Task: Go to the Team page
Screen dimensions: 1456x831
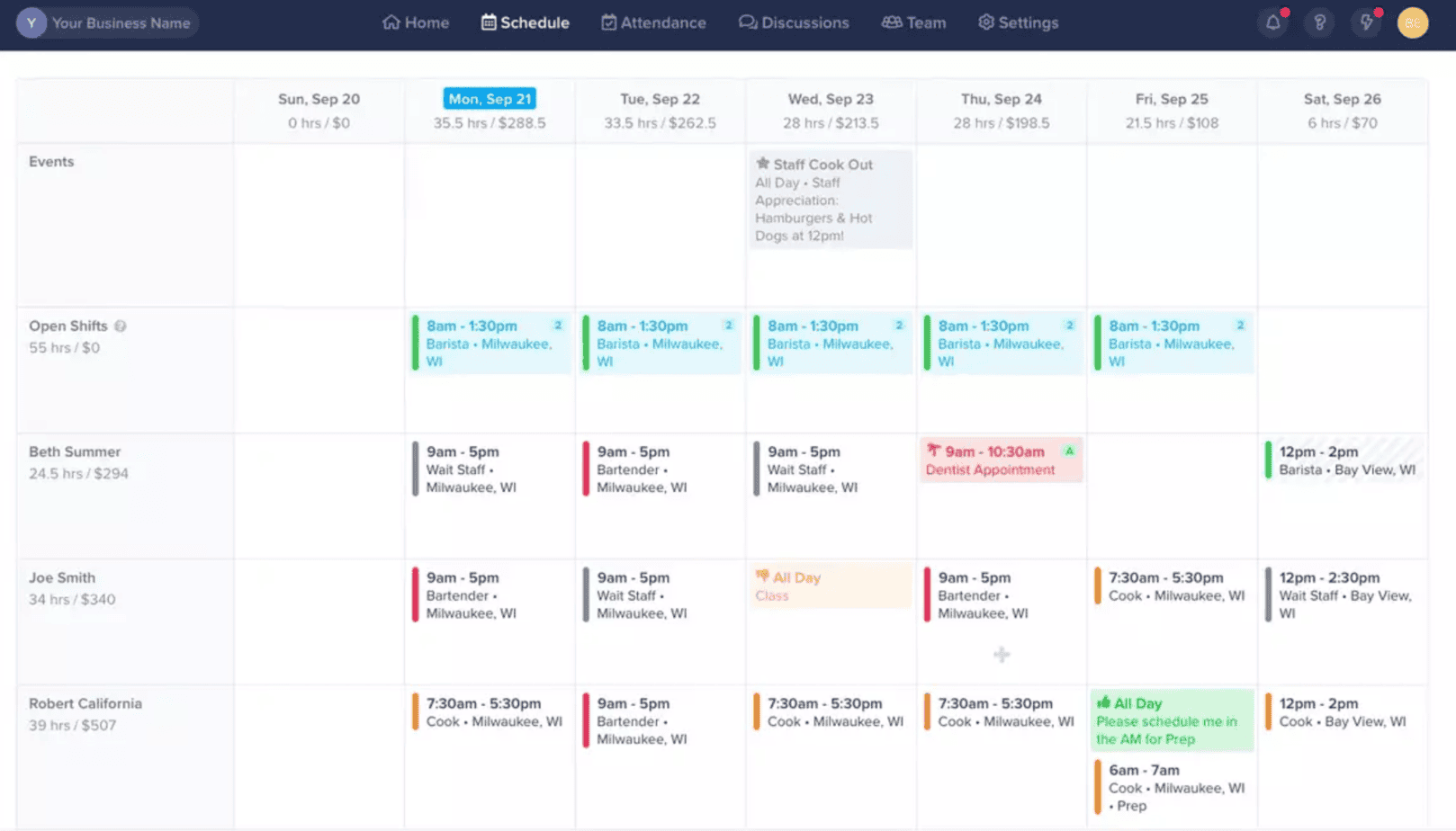Action: (x=914, y=22)
